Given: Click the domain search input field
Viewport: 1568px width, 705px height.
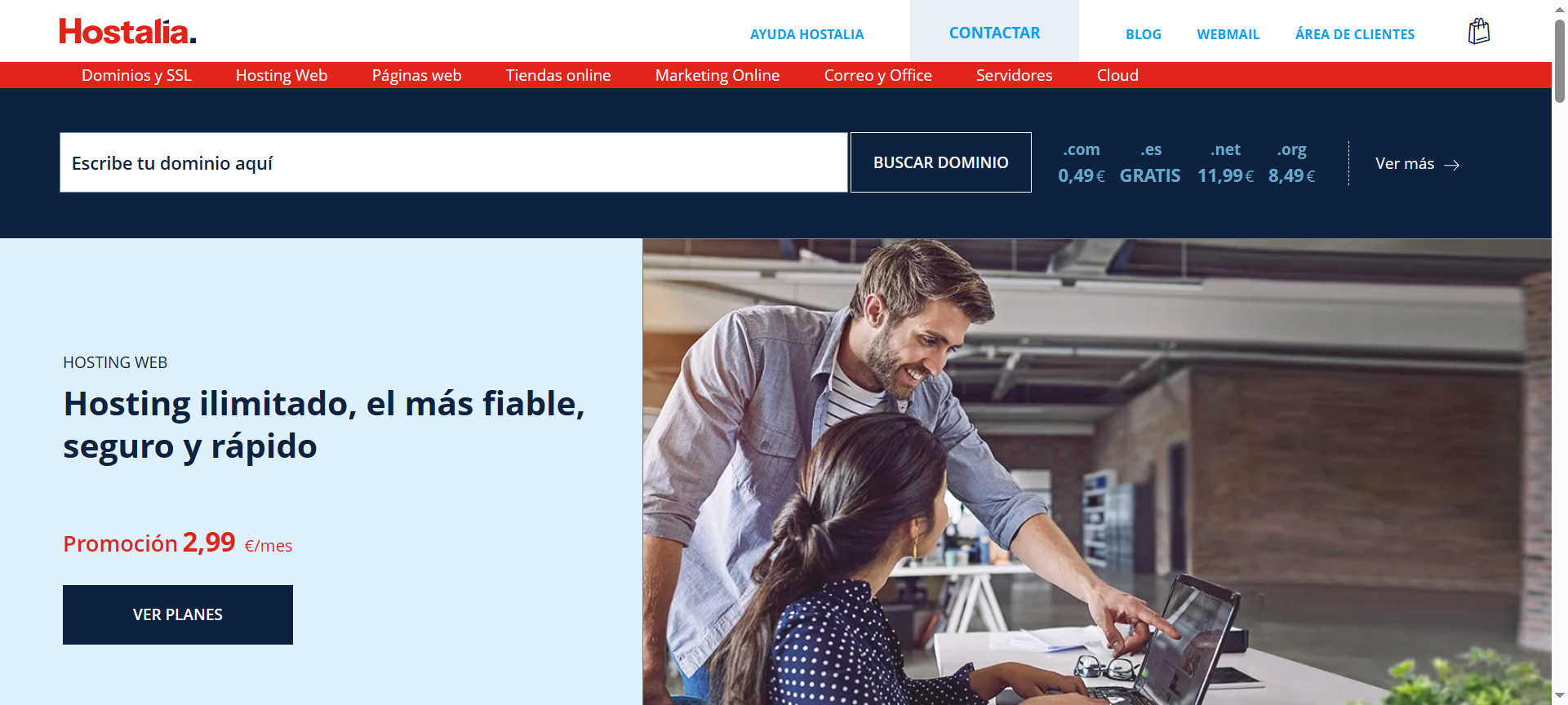Looking at the screenshot, I should pyautogui.click(x=454, y=162).
